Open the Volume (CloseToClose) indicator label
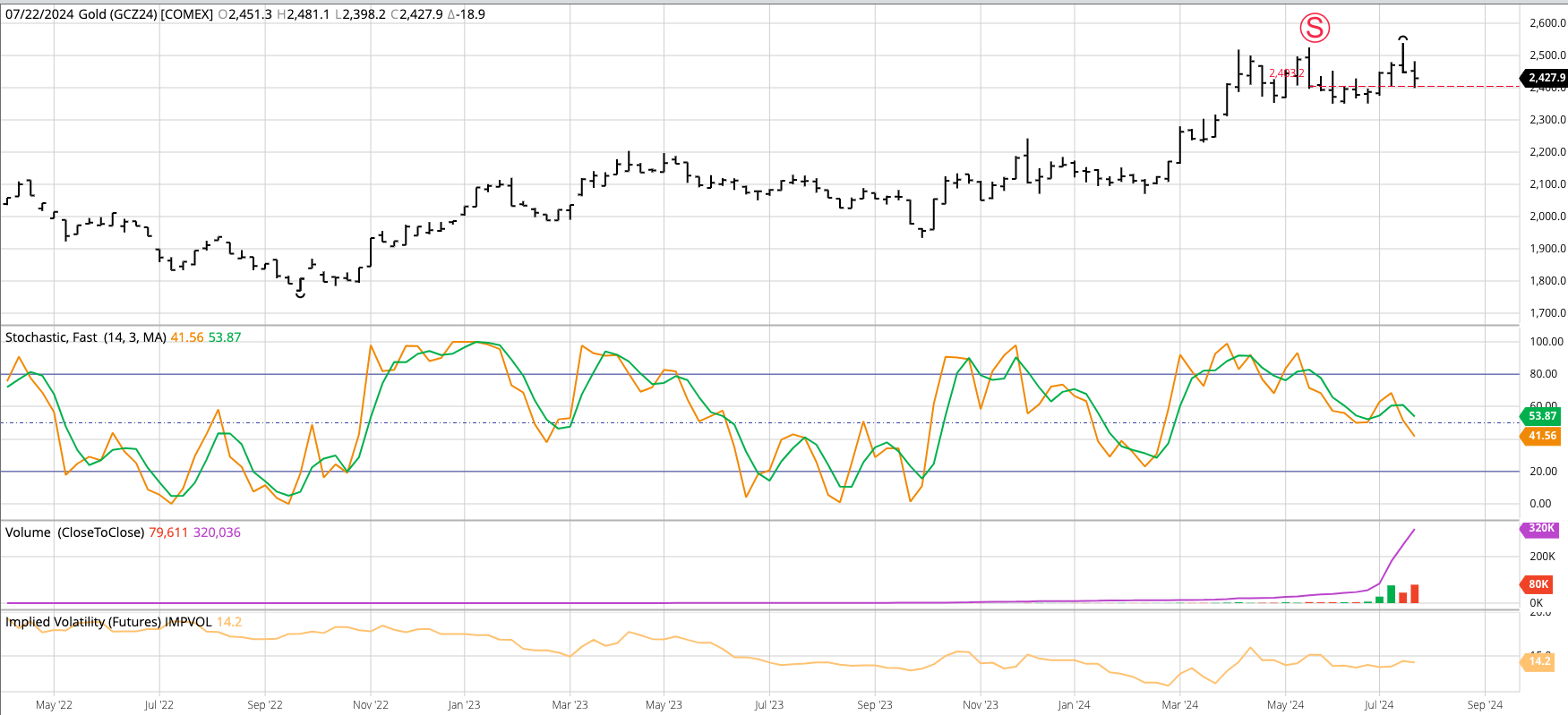This screenshot has width=1568, height=715. tap(74, 532)
